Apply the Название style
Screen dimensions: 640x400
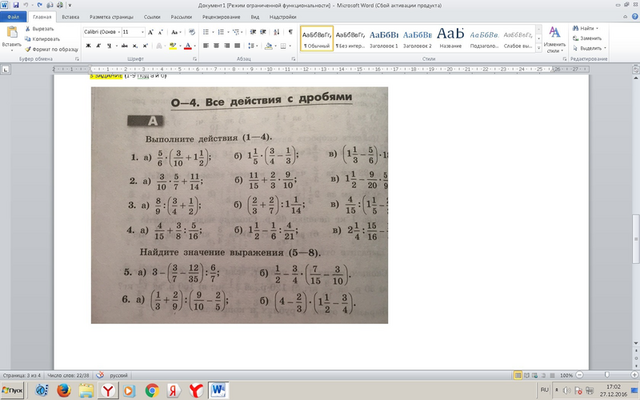pyautogui.click(x=451, y=38)
